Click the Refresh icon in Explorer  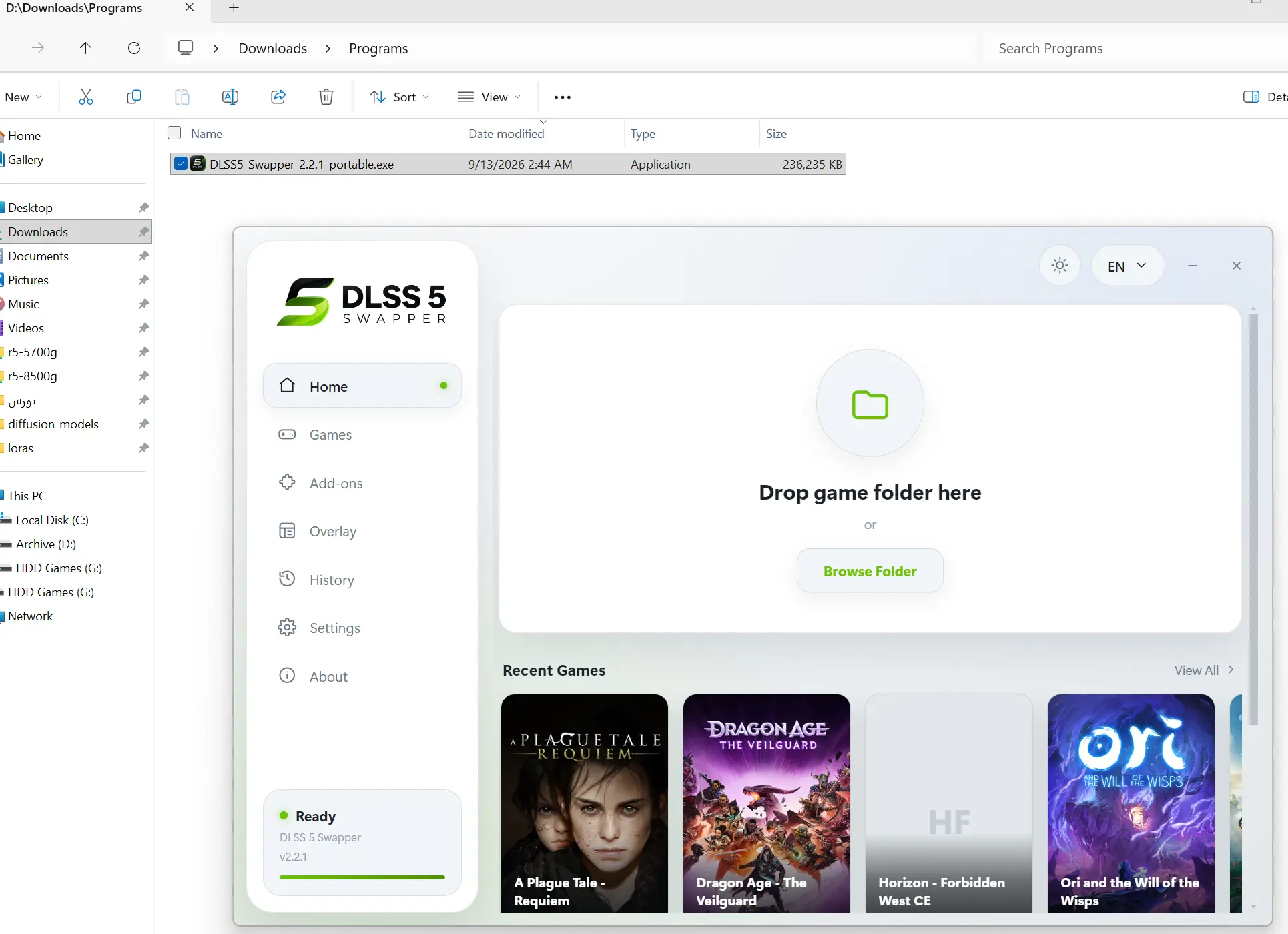pos(134,48)
